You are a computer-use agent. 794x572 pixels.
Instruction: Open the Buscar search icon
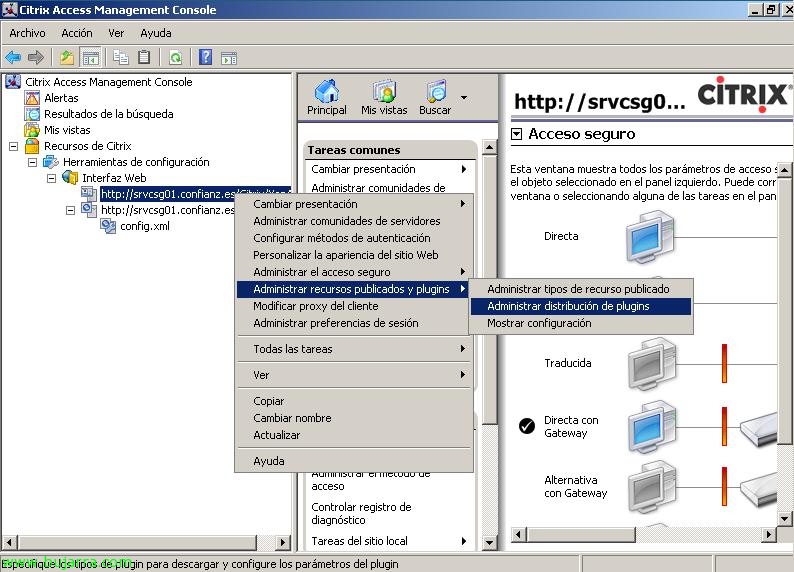coord(435,97)
